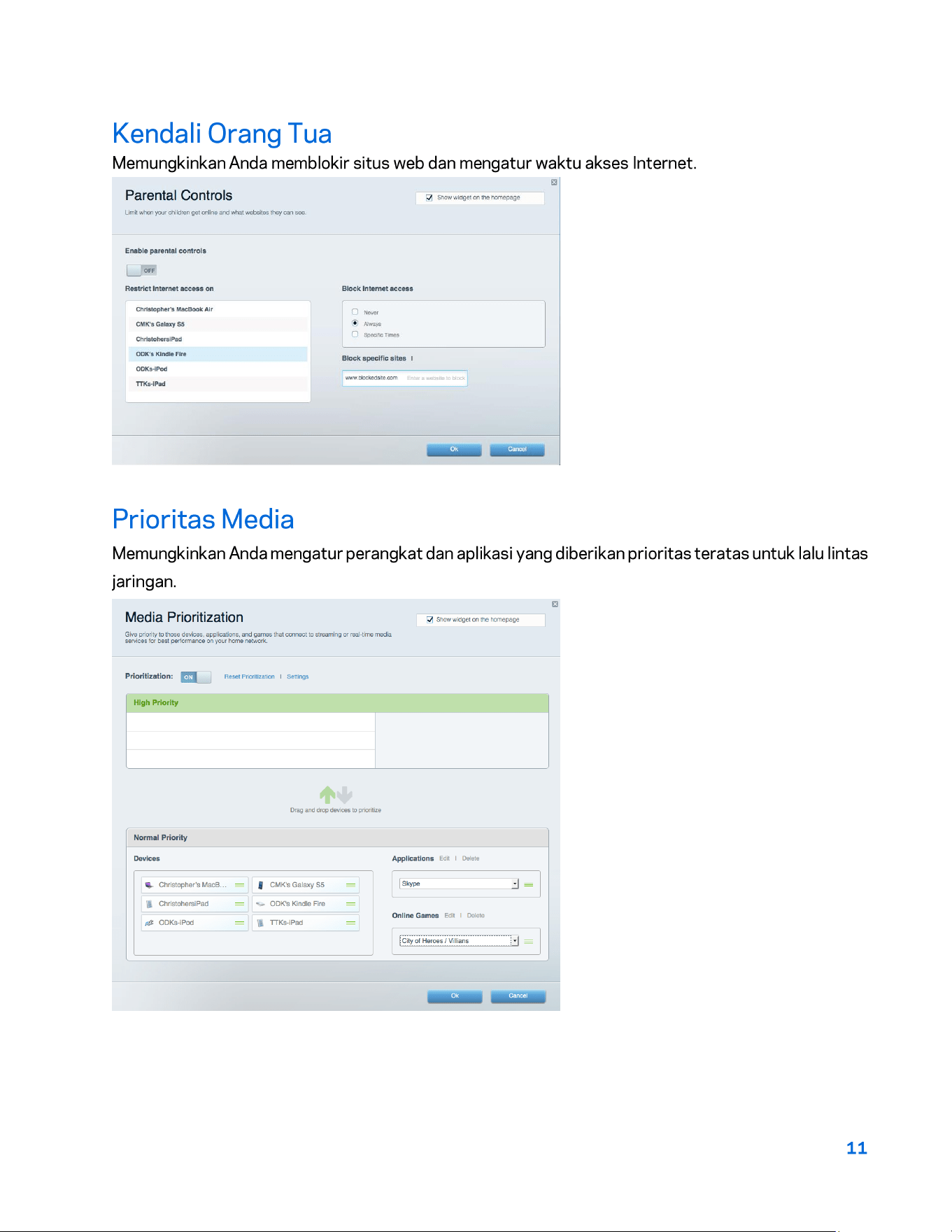Select the Never block option

(x=355, y=312)
